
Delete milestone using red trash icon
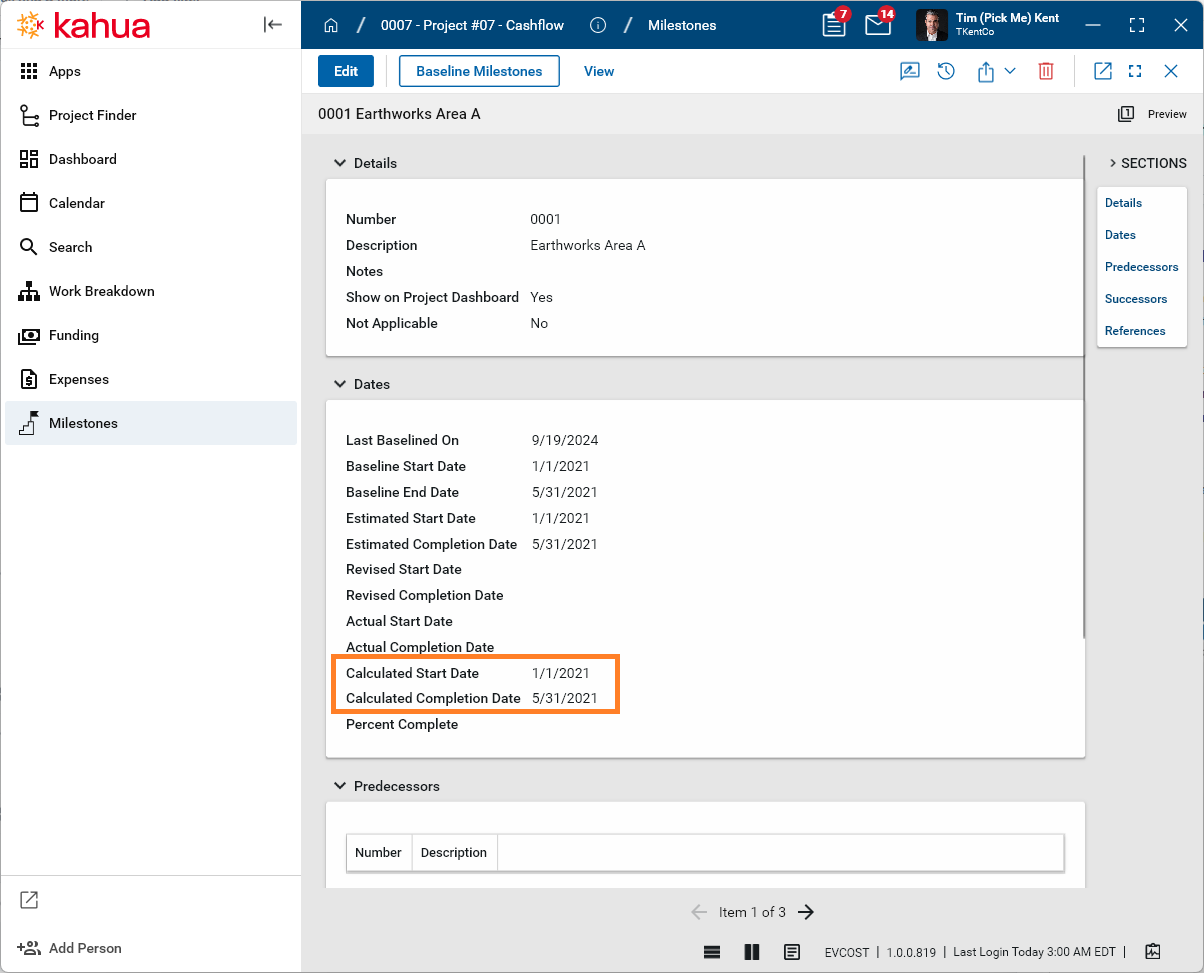[x=1045, y=71]
